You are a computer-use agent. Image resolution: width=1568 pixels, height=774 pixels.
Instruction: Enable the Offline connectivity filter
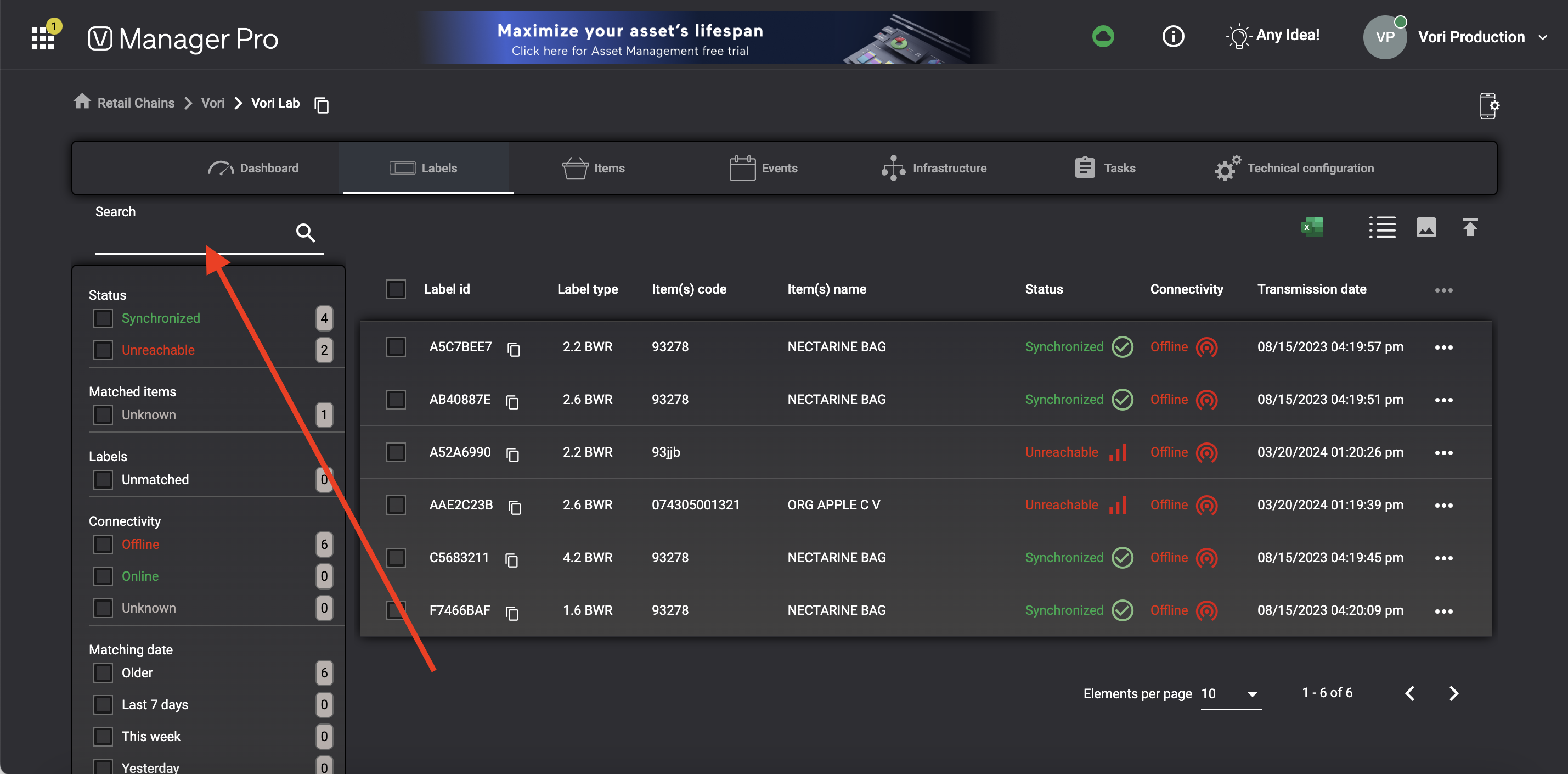(103, 544)
